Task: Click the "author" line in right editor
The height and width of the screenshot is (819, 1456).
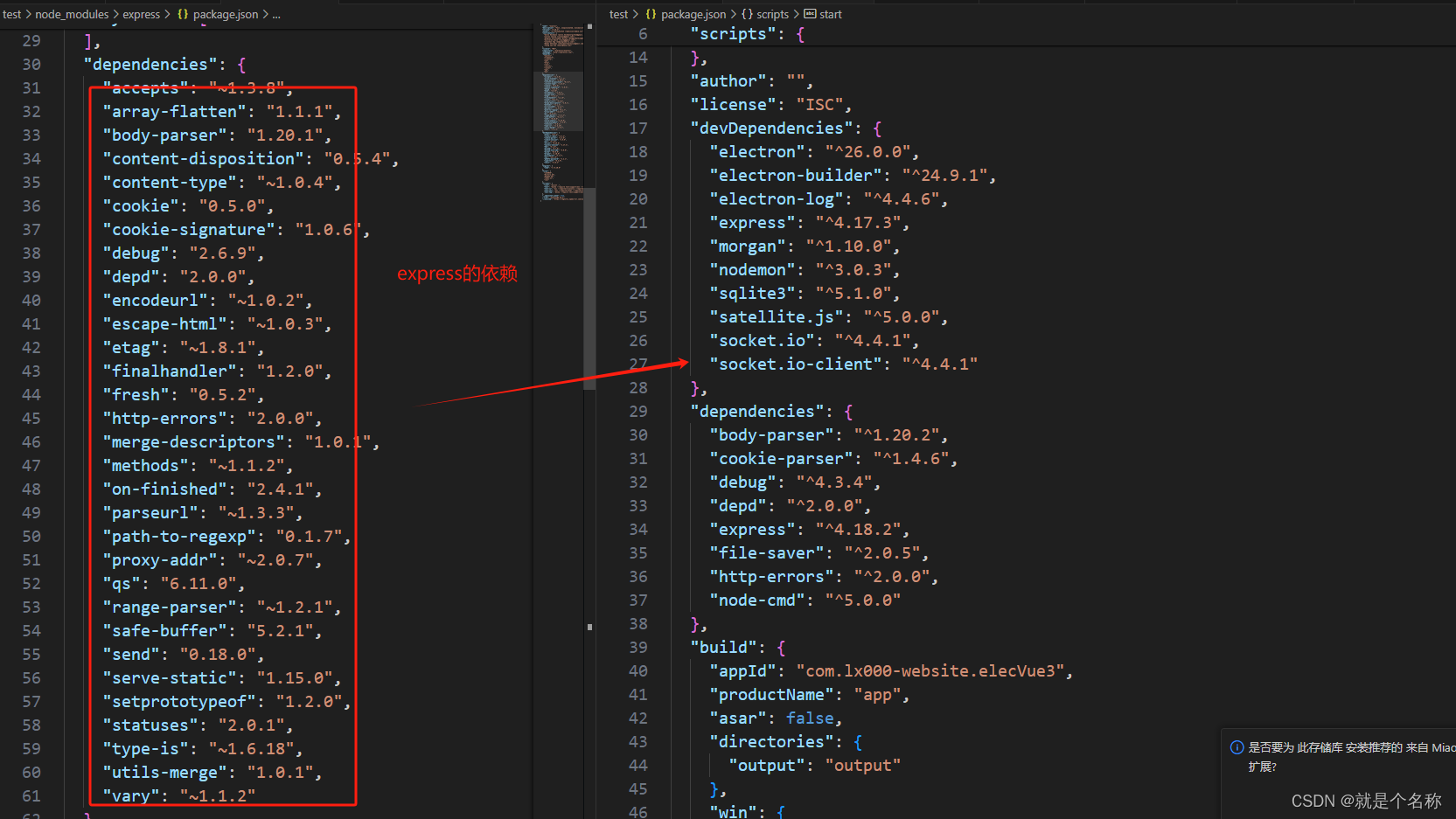Action: [x=752, y=81]
